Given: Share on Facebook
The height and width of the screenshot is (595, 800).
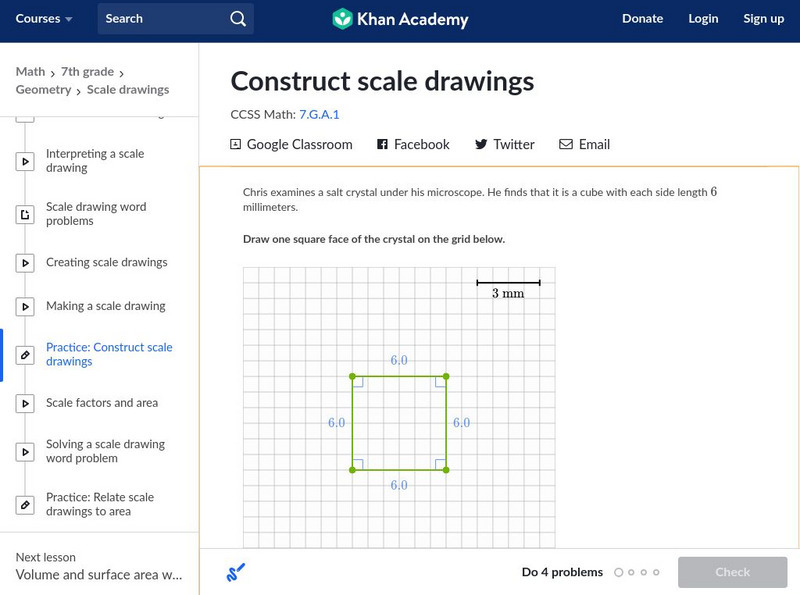Looking at the screenshot, I should tap(413, 144).
